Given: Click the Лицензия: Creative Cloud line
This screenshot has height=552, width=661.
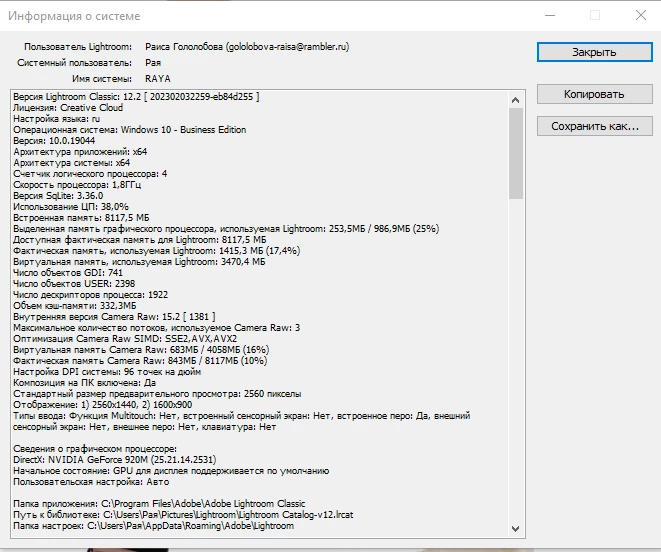Looking at the screenshot, I should pyautogui.click(x=68, y=108).
